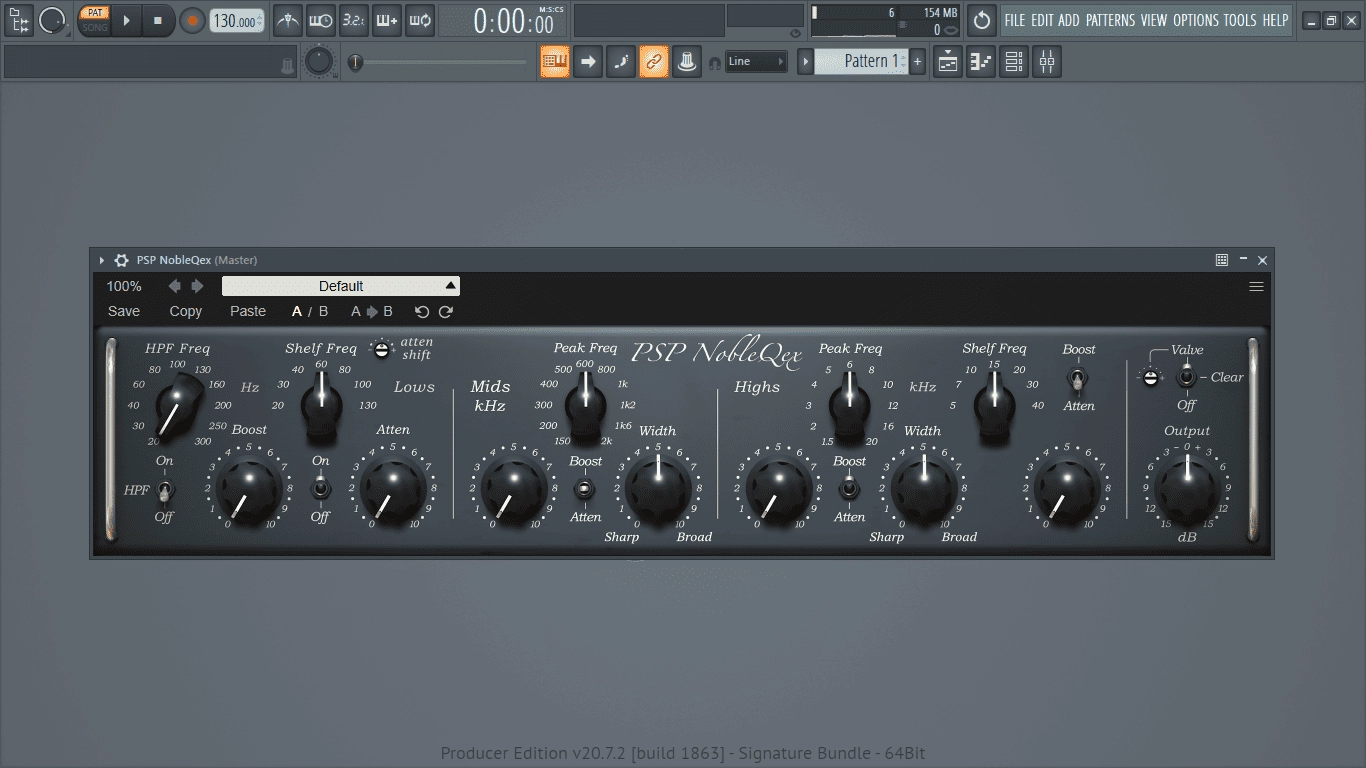Open the OPTIONS menu

coord(1196,20)
